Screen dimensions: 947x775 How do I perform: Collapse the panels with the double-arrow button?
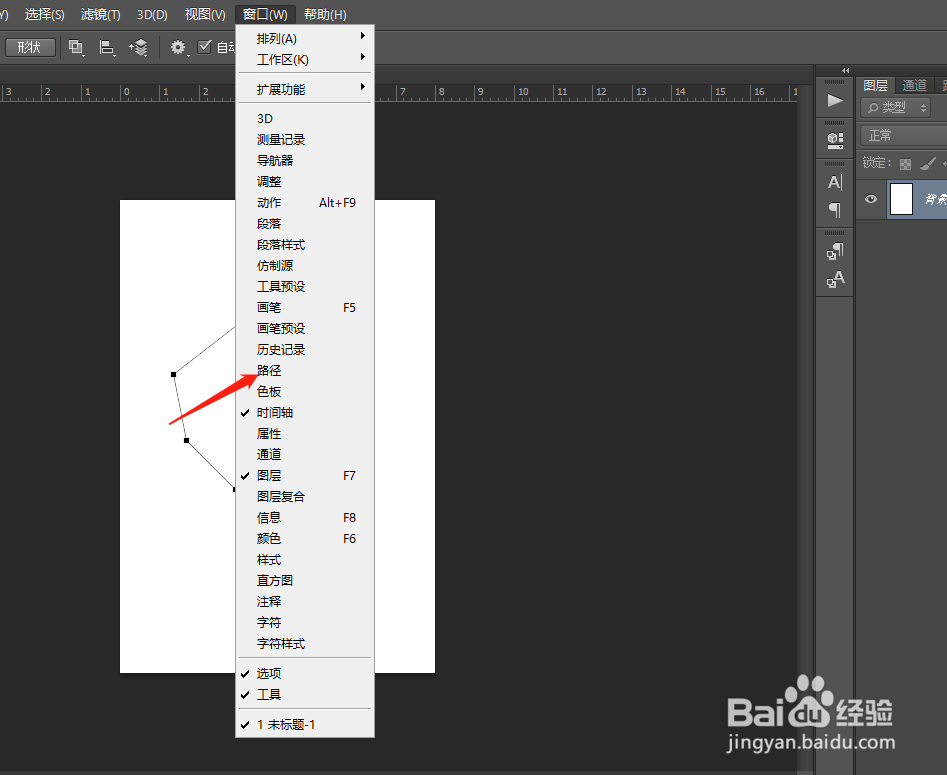click(x=845, y=70)
